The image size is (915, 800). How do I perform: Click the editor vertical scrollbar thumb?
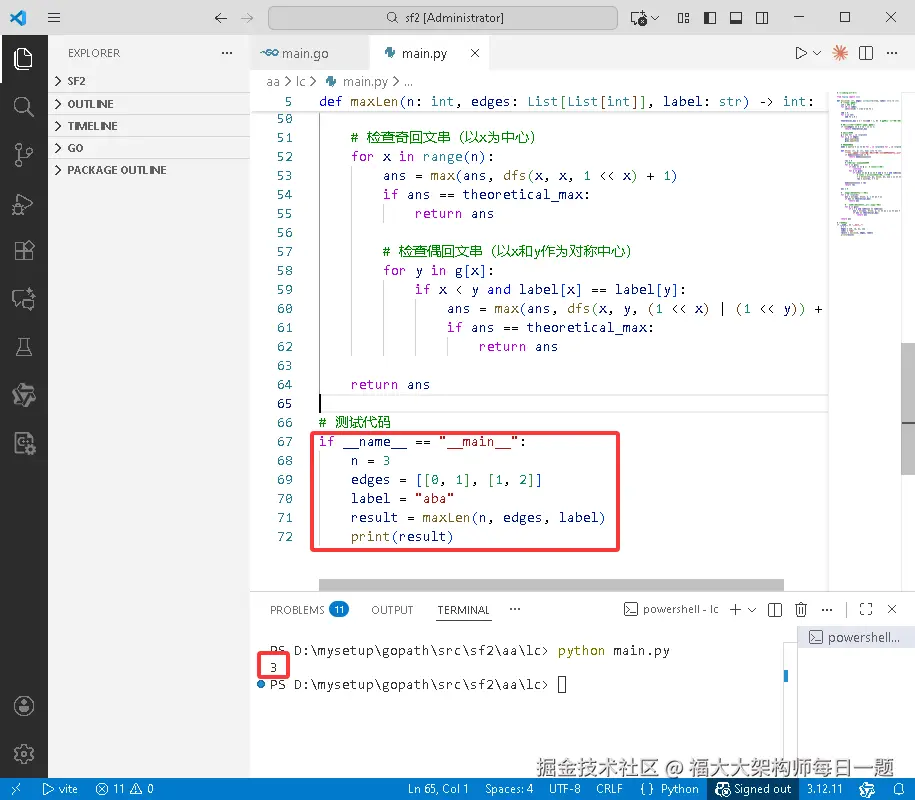[x=908, y=408]
